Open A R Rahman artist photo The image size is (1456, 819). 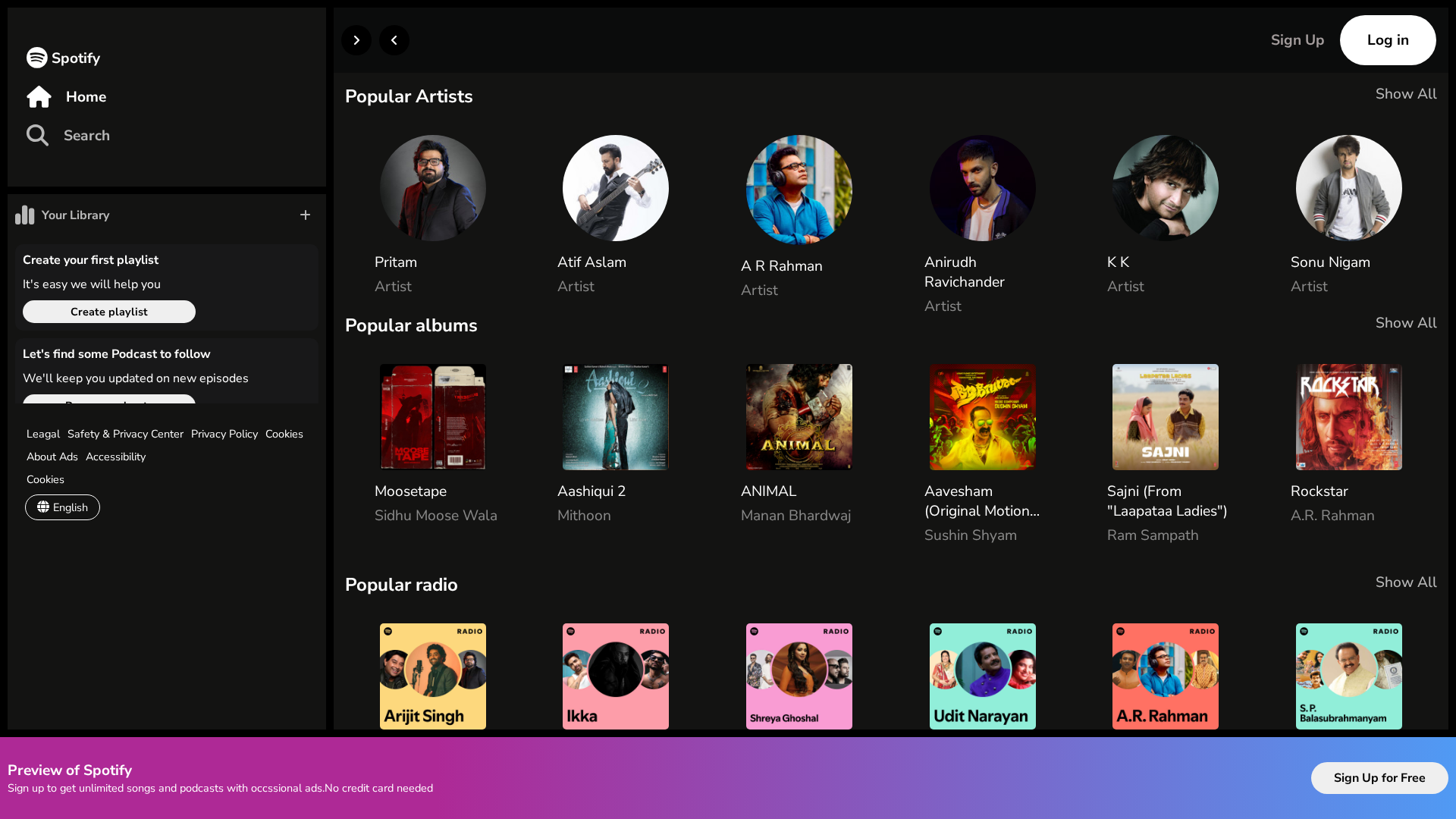point(799,190)
